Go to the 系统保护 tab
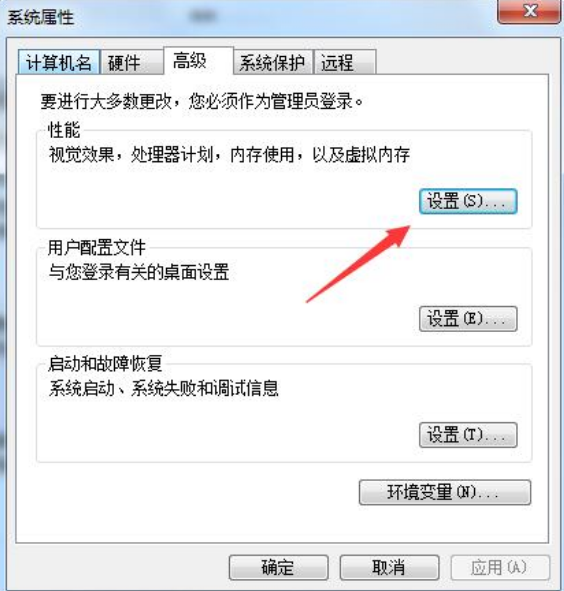Image resolution: width=564 pixels, height=591 pixels. [273, 62]
